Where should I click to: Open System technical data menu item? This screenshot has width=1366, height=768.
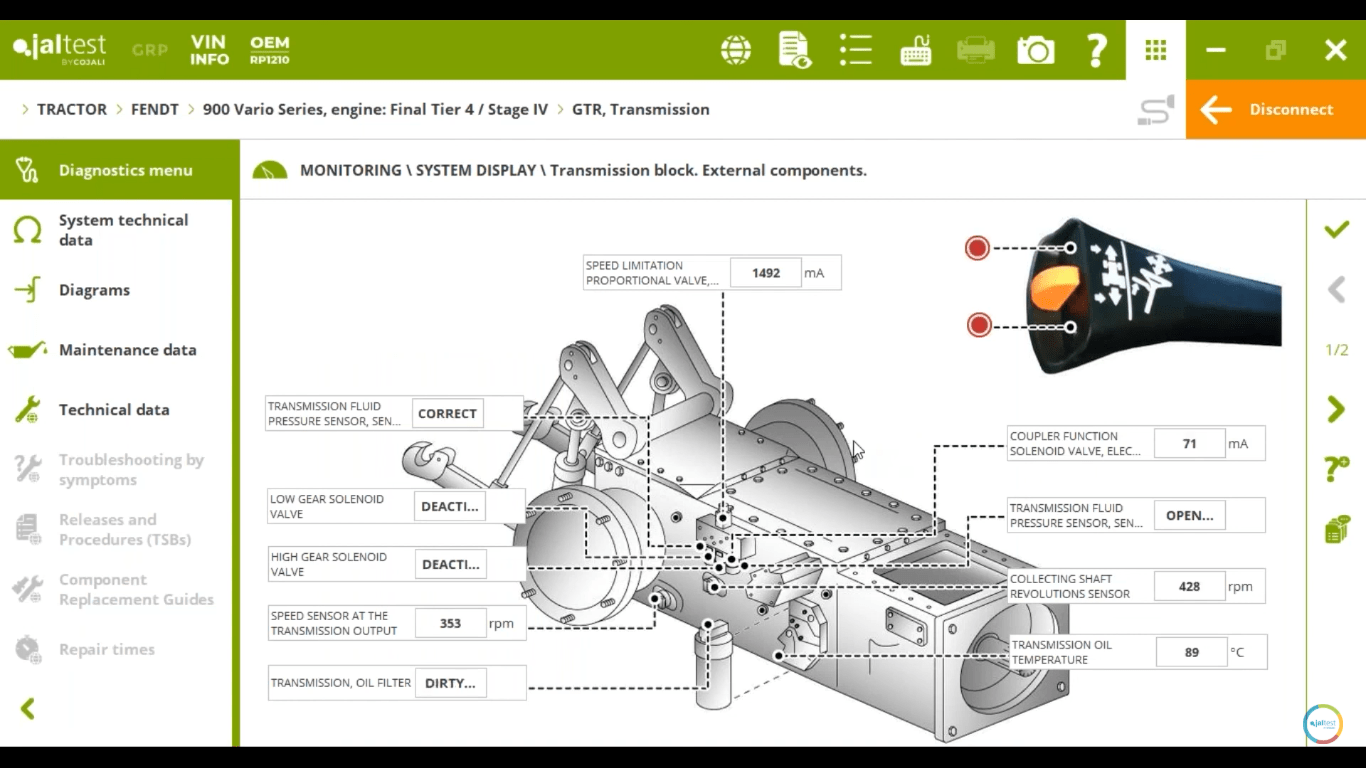123,230
